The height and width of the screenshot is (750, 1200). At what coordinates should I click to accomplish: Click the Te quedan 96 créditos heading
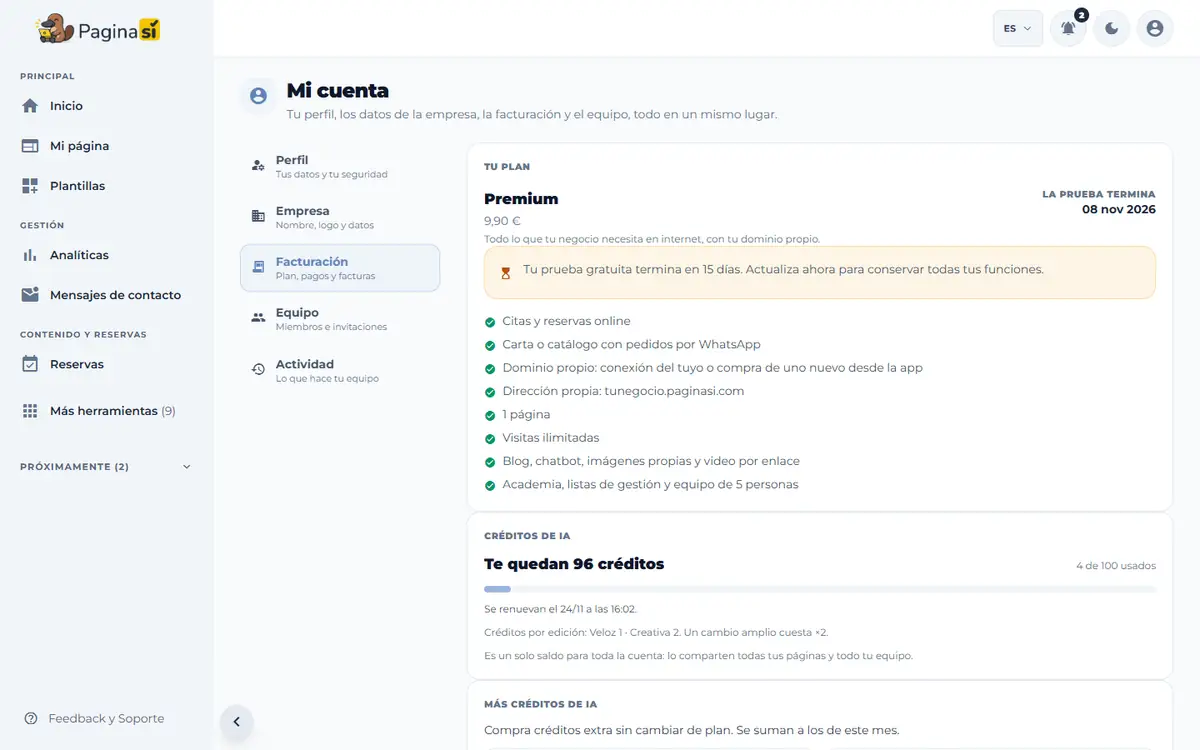[x=574, y=564]
